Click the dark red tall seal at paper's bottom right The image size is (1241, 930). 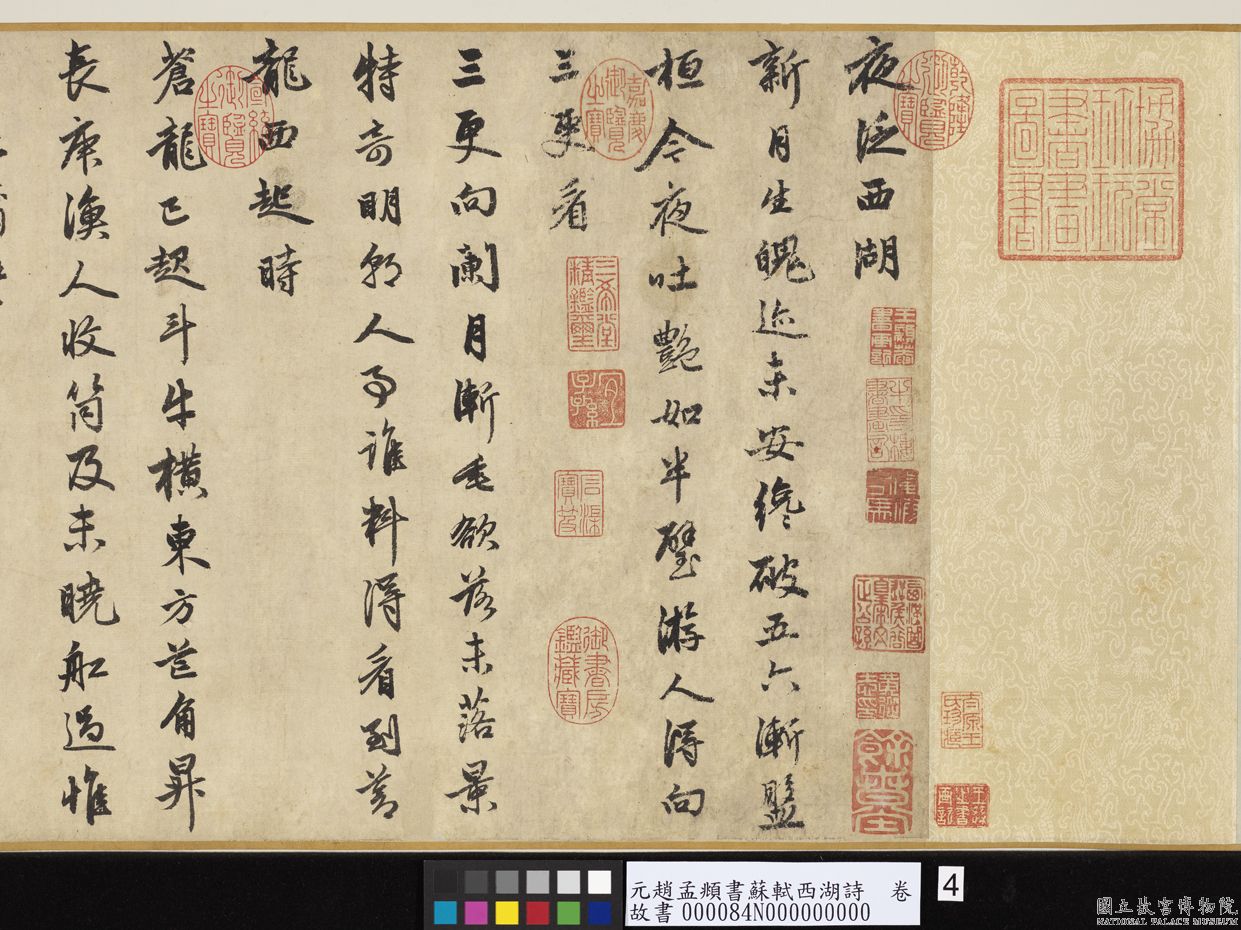881,781
